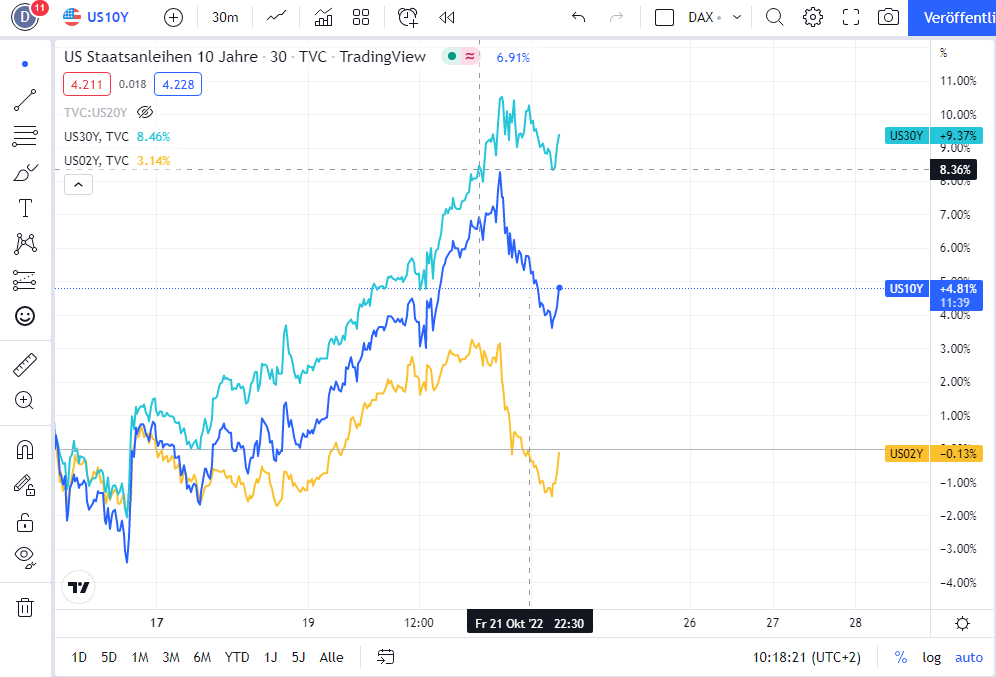
Task: Click the 10:18:21 (UTC+2) timezone clock
Action: pos(806,657)
